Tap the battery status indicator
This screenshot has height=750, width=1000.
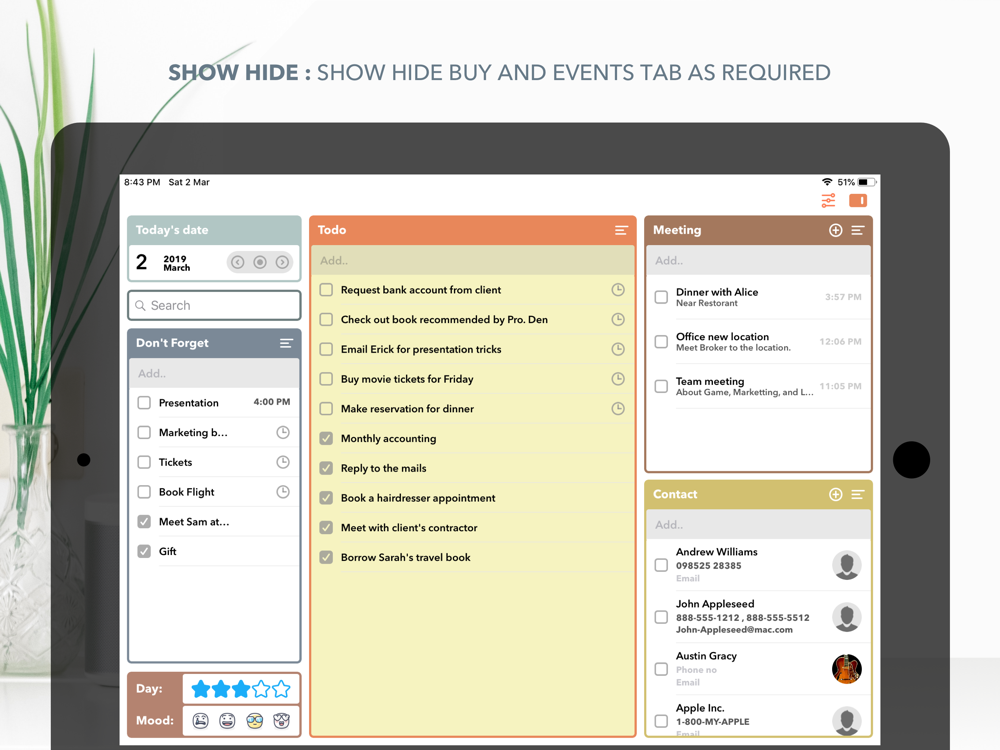click(x=866, y=182)
